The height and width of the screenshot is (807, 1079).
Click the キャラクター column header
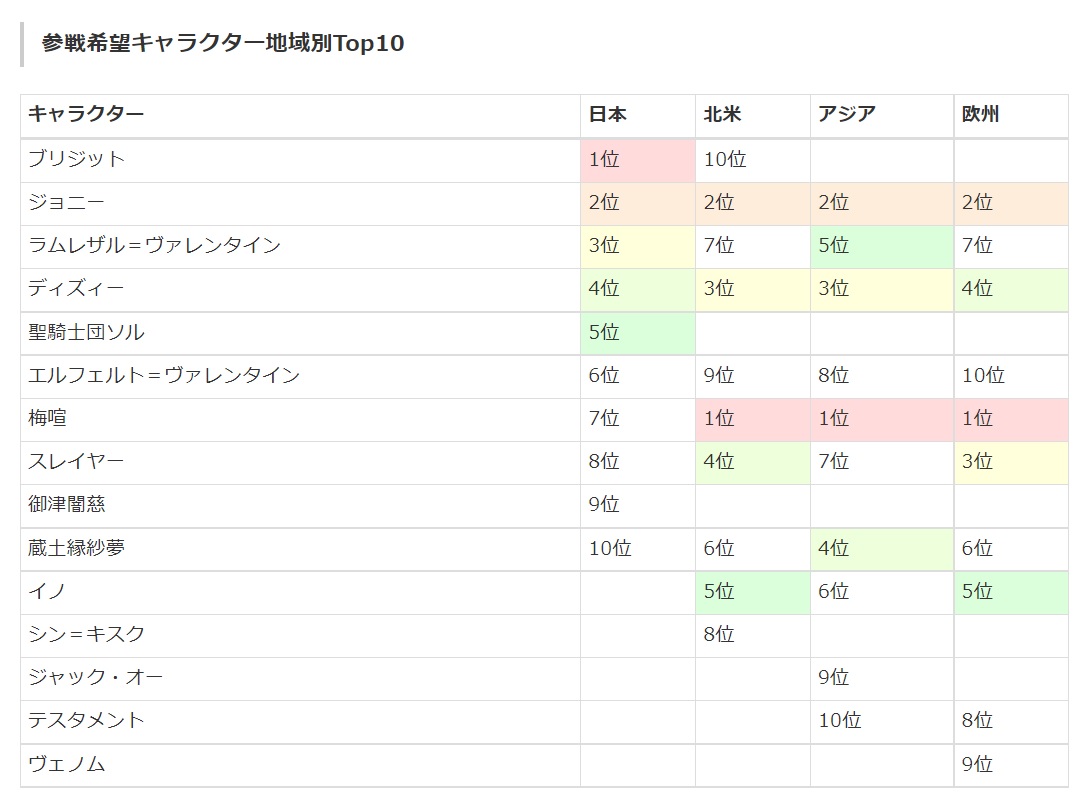[86, 115]
